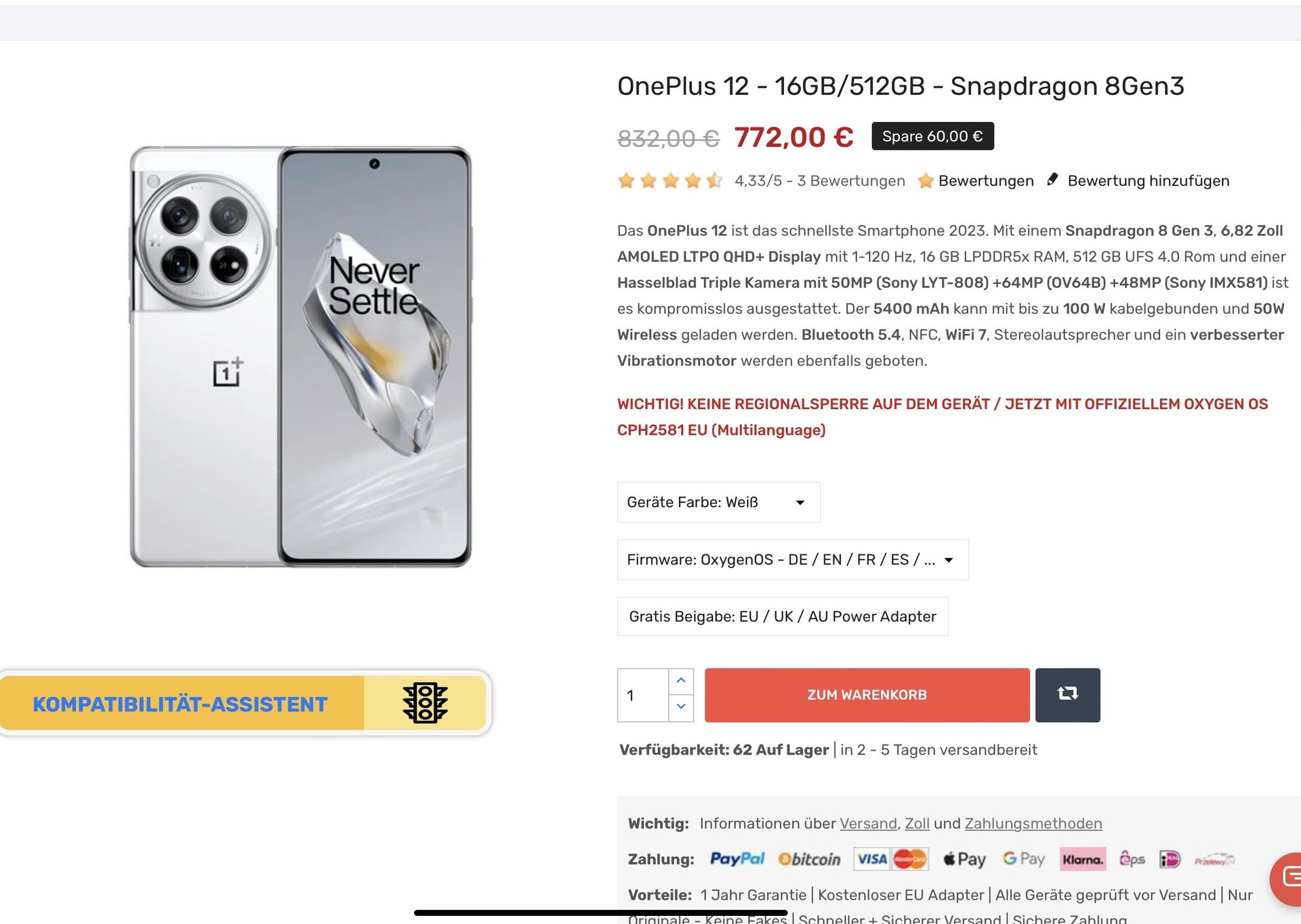
Task: Click the pencil icon to add review
Action: point(1052,180)
